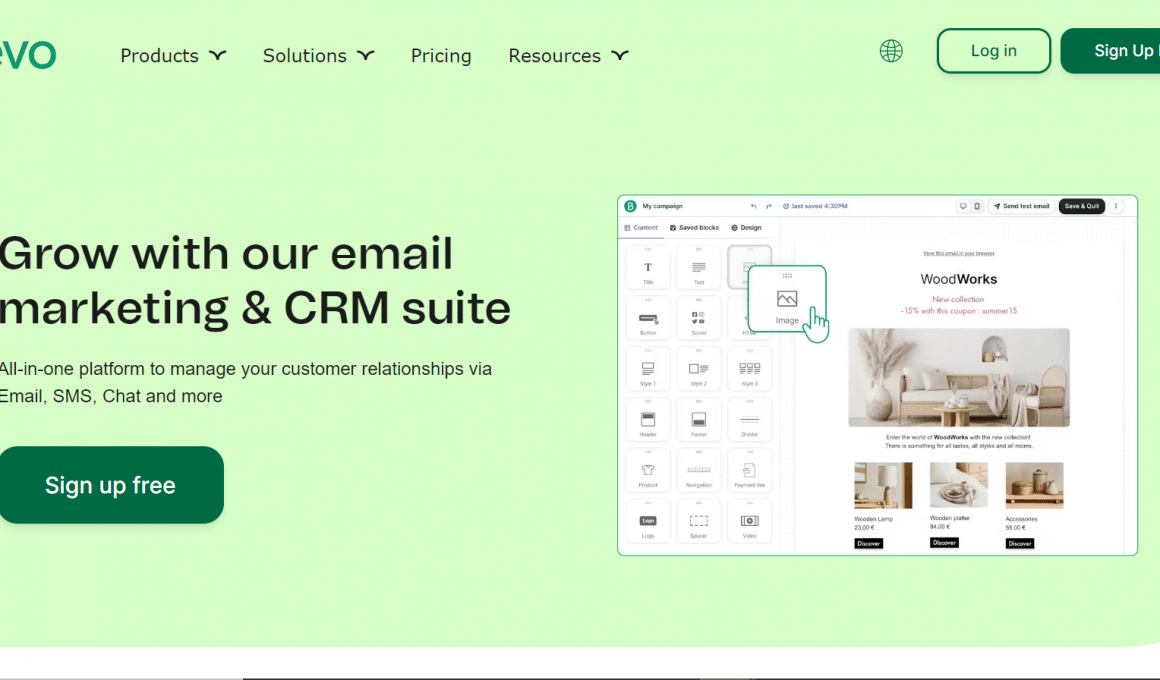Open the Resources dropdown menu

pyautogui.click(x=568, y=56)
